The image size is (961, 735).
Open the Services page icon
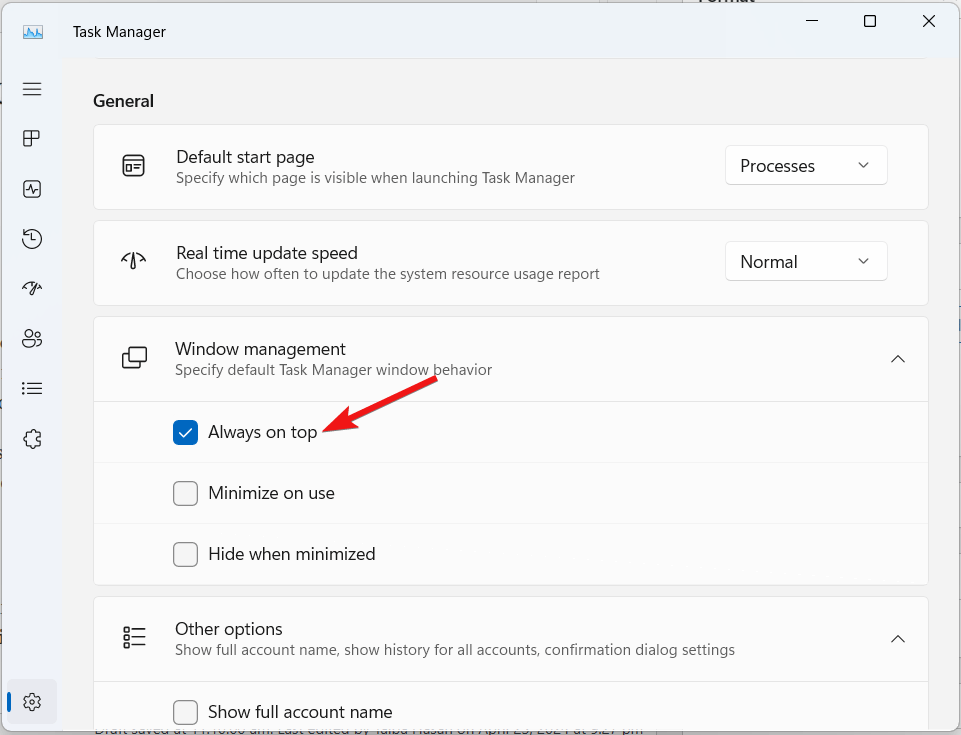pos(32,438)
